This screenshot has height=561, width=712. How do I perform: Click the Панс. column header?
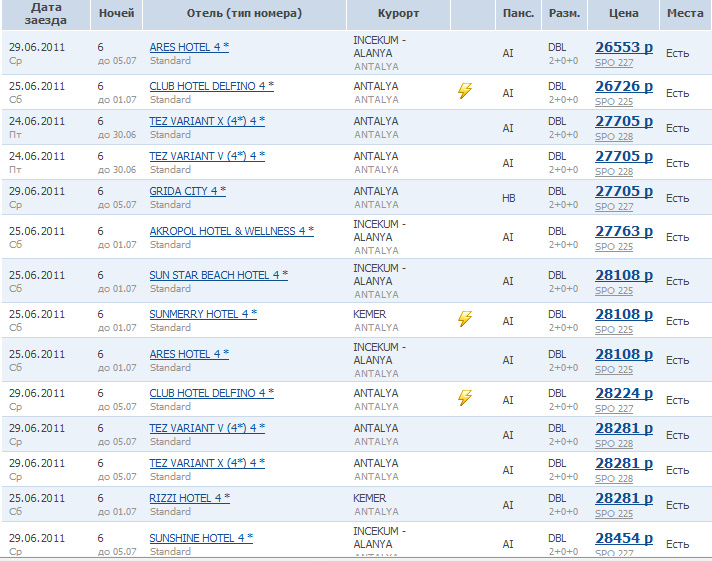click(518, 14)
